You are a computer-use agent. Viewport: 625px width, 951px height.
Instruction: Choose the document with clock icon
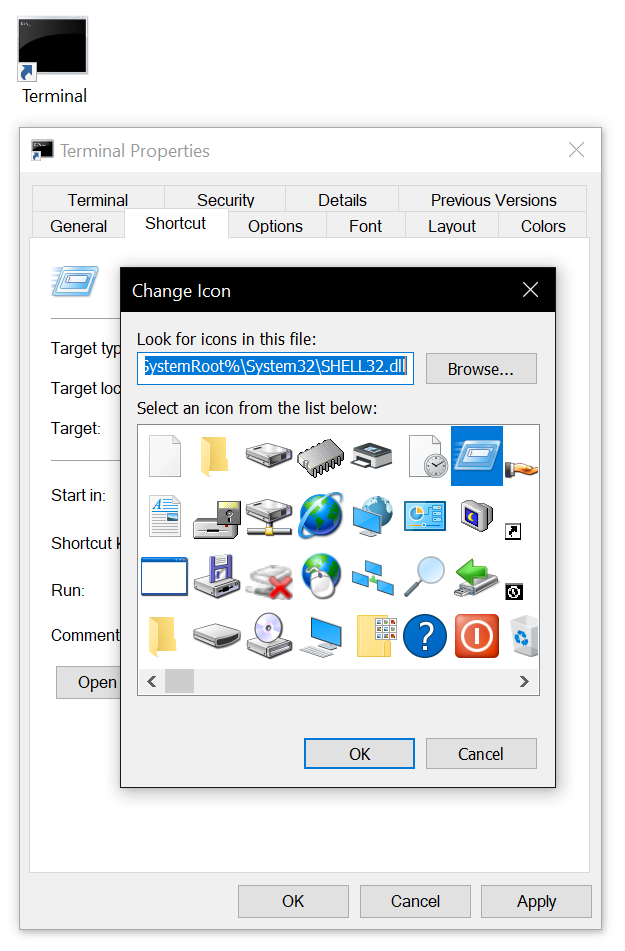point(428,457)
